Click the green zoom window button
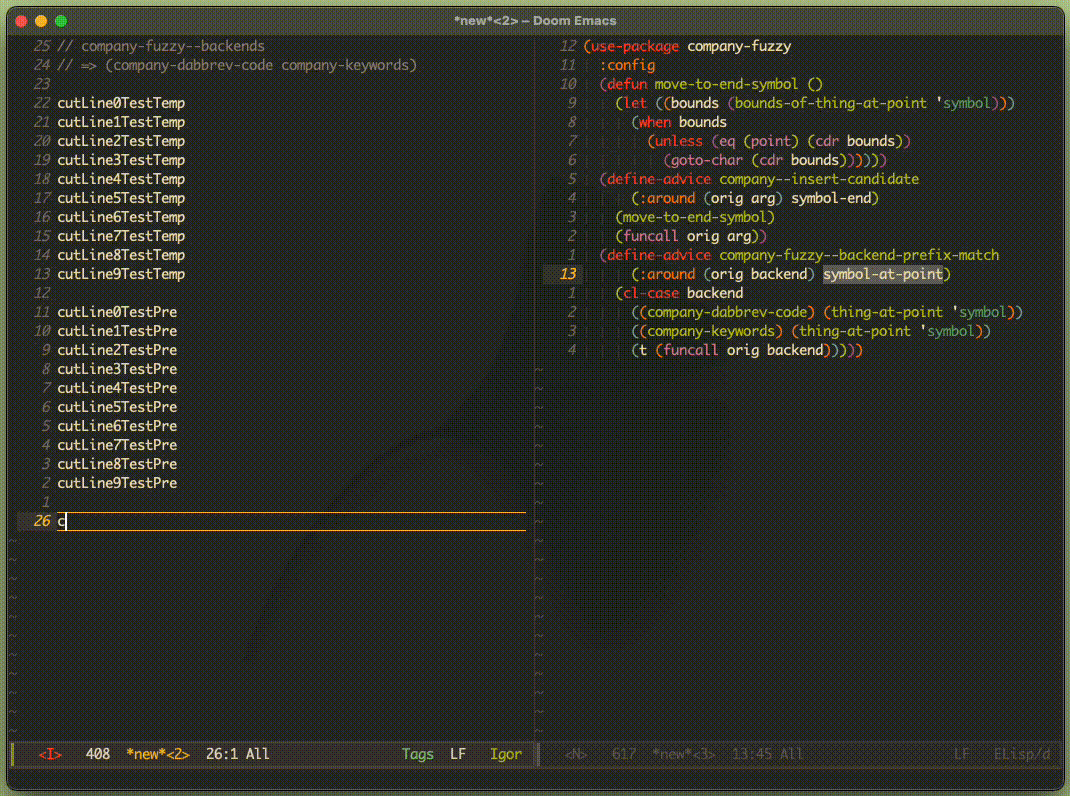1070x796 pixels. [61, 21]
